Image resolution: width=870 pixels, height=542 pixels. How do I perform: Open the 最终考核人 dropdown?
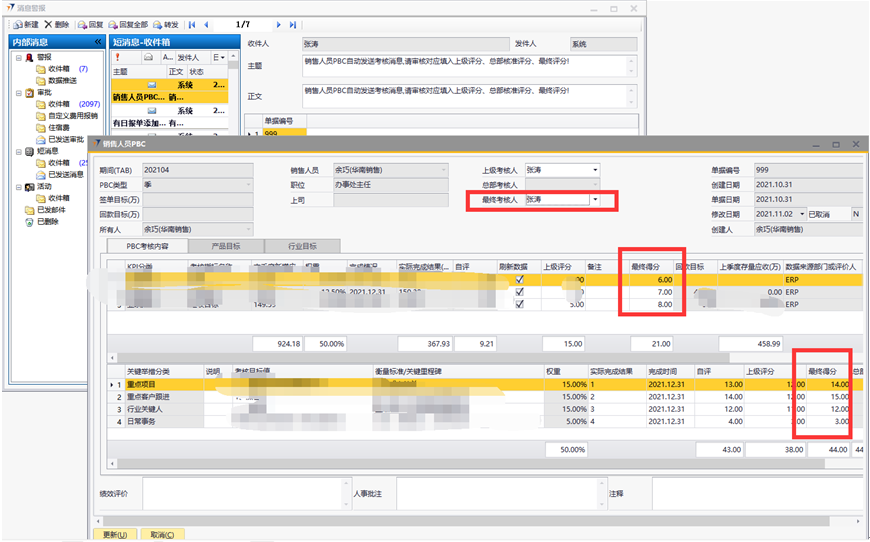point(596,200)
